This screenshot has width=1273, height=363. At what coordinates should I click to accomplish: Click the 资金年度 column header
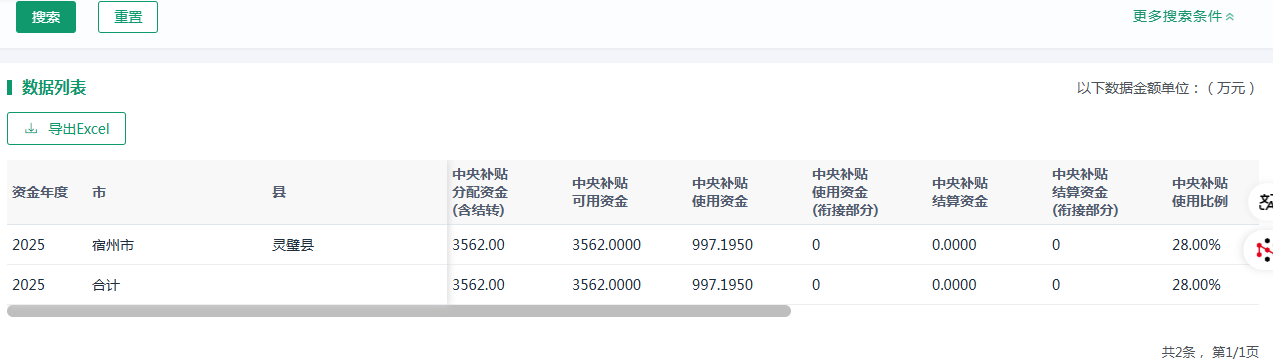pyautogui.click(x=40, y=192)
